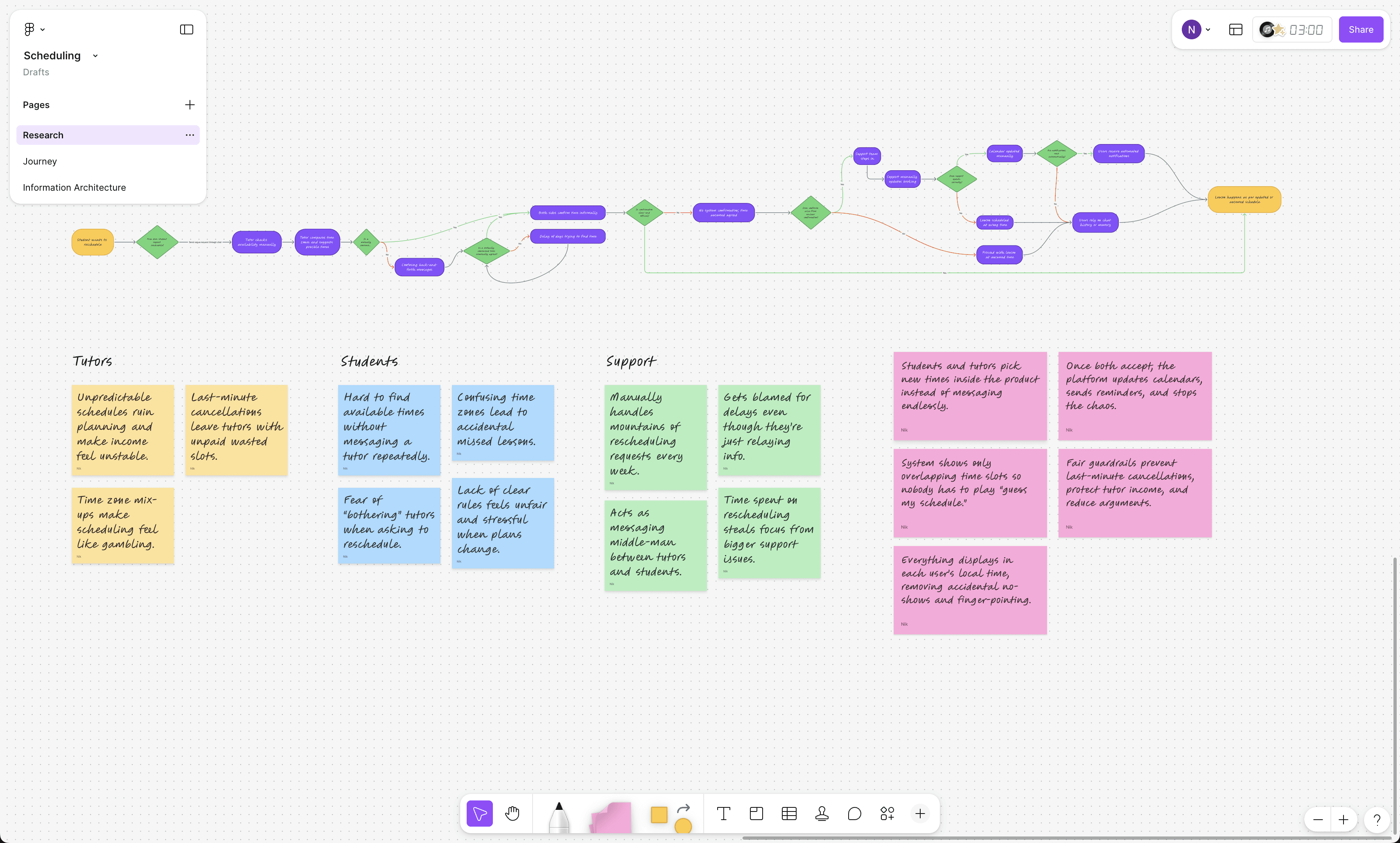Switch to the Journey page
The width and height of the screenshot is (1400, 843).
(40, 161)
